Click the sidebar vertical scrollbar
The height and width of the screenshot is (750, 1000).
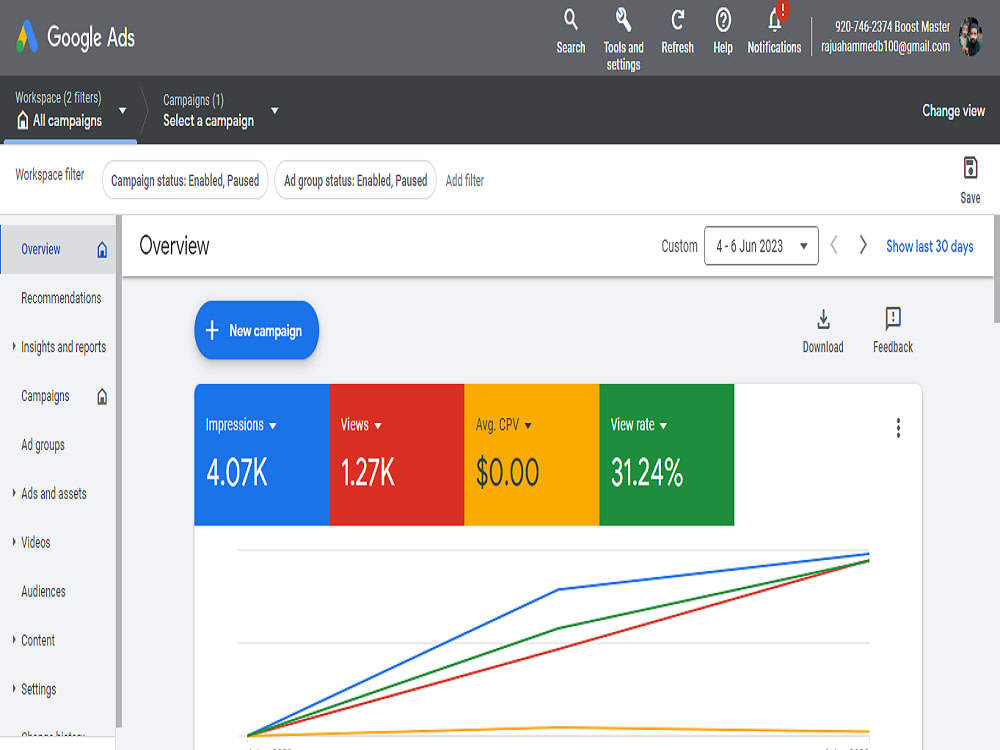click(119, 471)
